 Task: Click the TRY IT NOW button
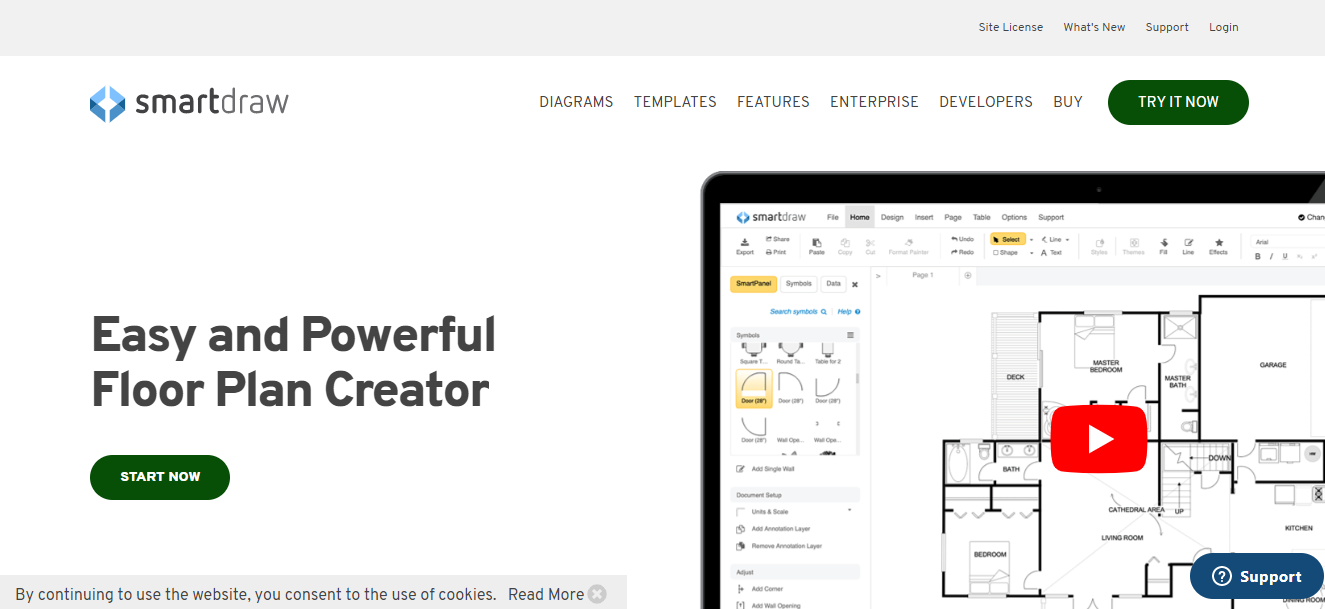point(1178,102)
